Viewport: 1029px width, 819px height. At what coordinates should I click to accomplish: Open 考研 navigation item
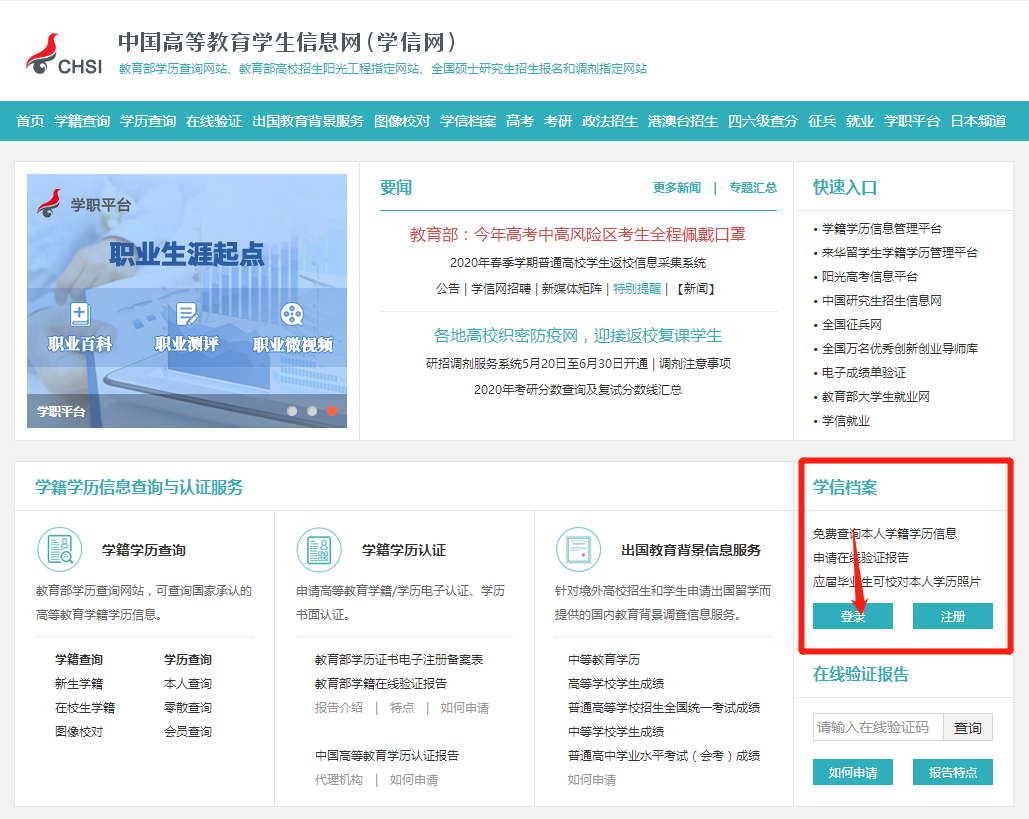[558, 121]
